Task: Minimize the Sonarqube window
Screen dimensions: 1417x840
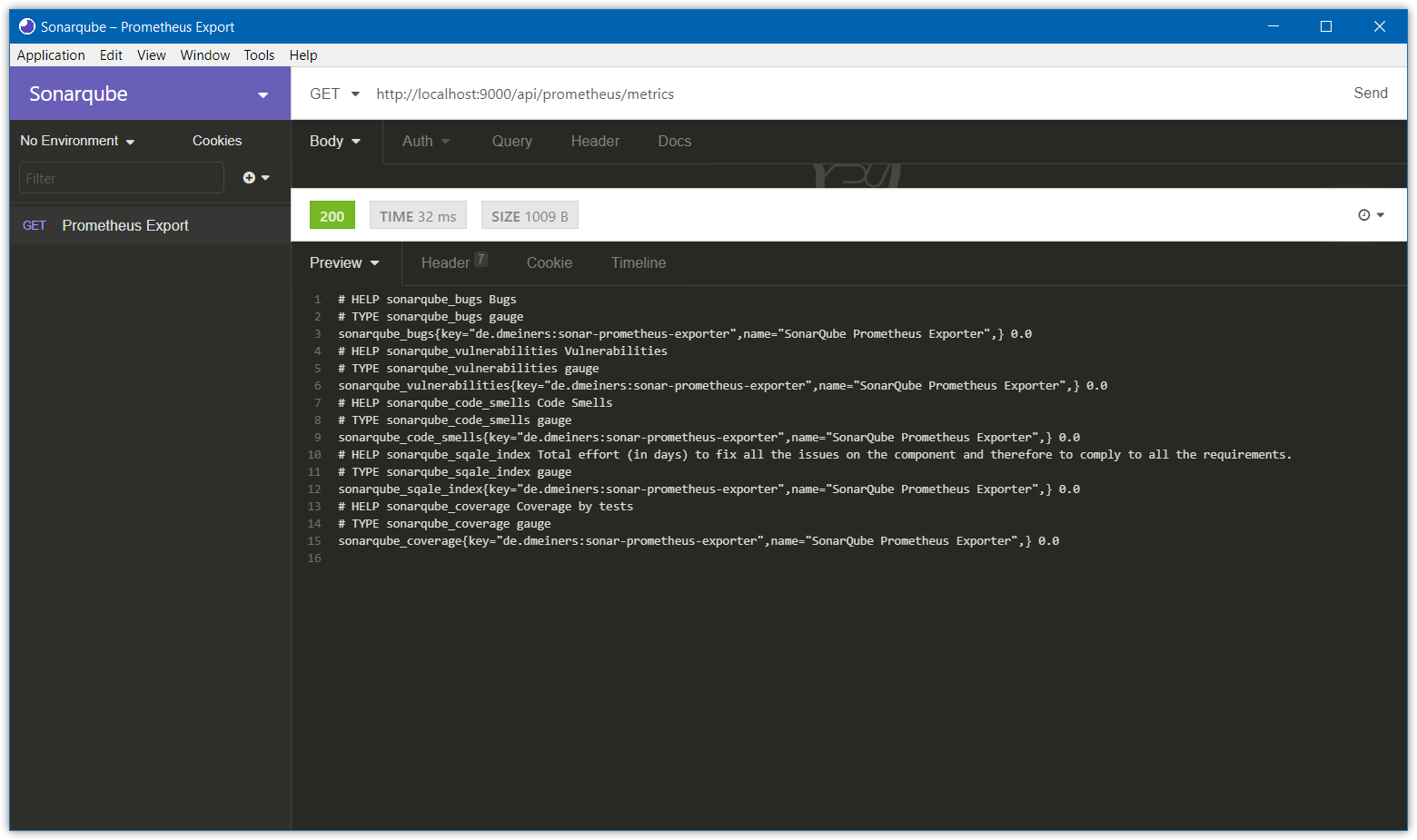Action: (x=1273, y=26)
